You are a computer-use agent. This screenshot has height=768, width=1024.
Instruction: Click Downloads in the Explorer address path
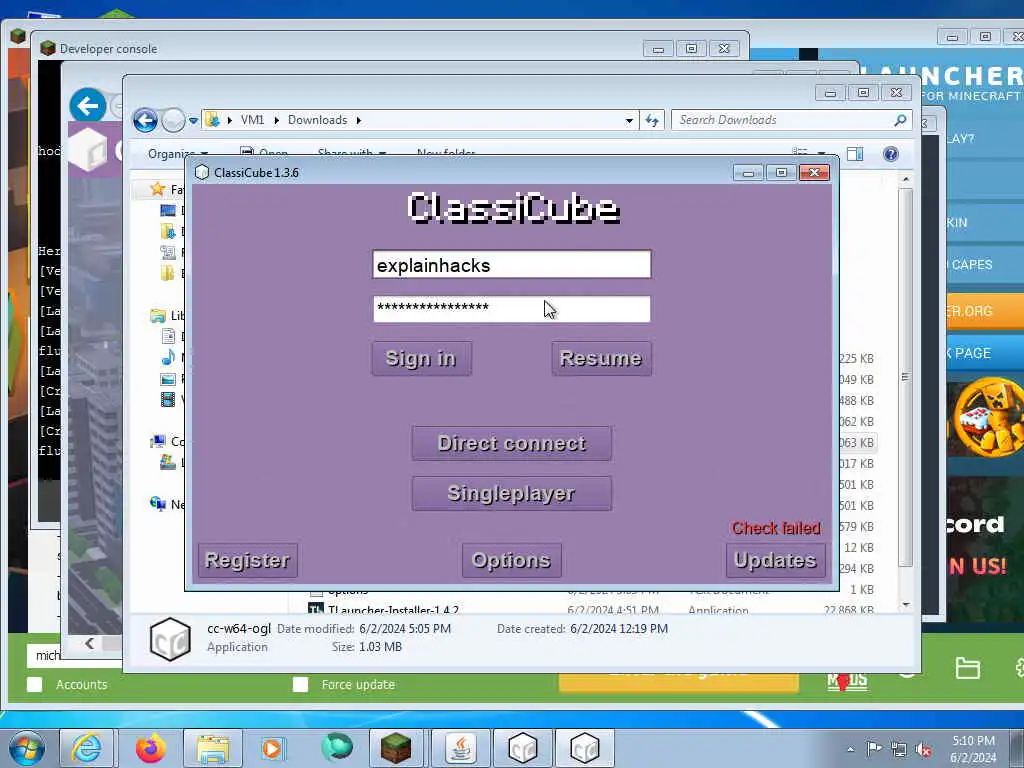[317, 120]
